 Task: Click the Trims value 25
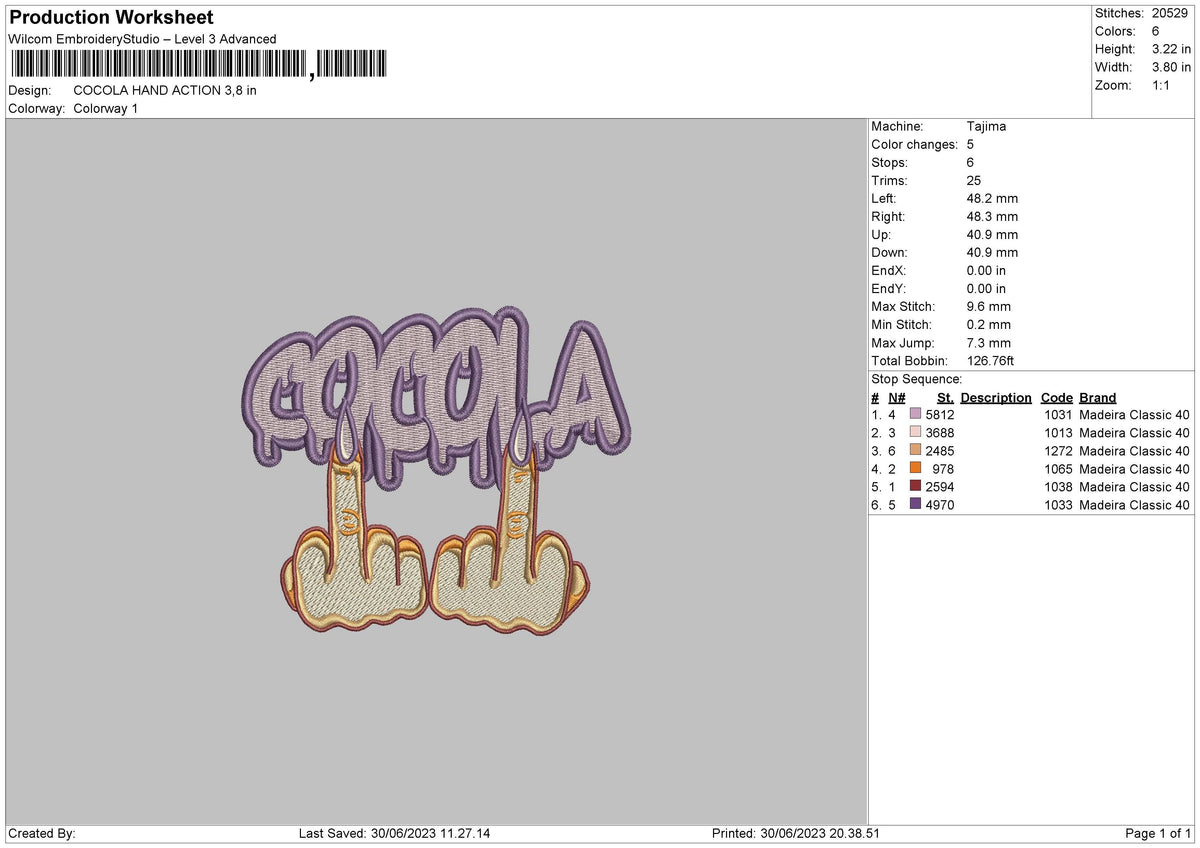tap(974, 180)
